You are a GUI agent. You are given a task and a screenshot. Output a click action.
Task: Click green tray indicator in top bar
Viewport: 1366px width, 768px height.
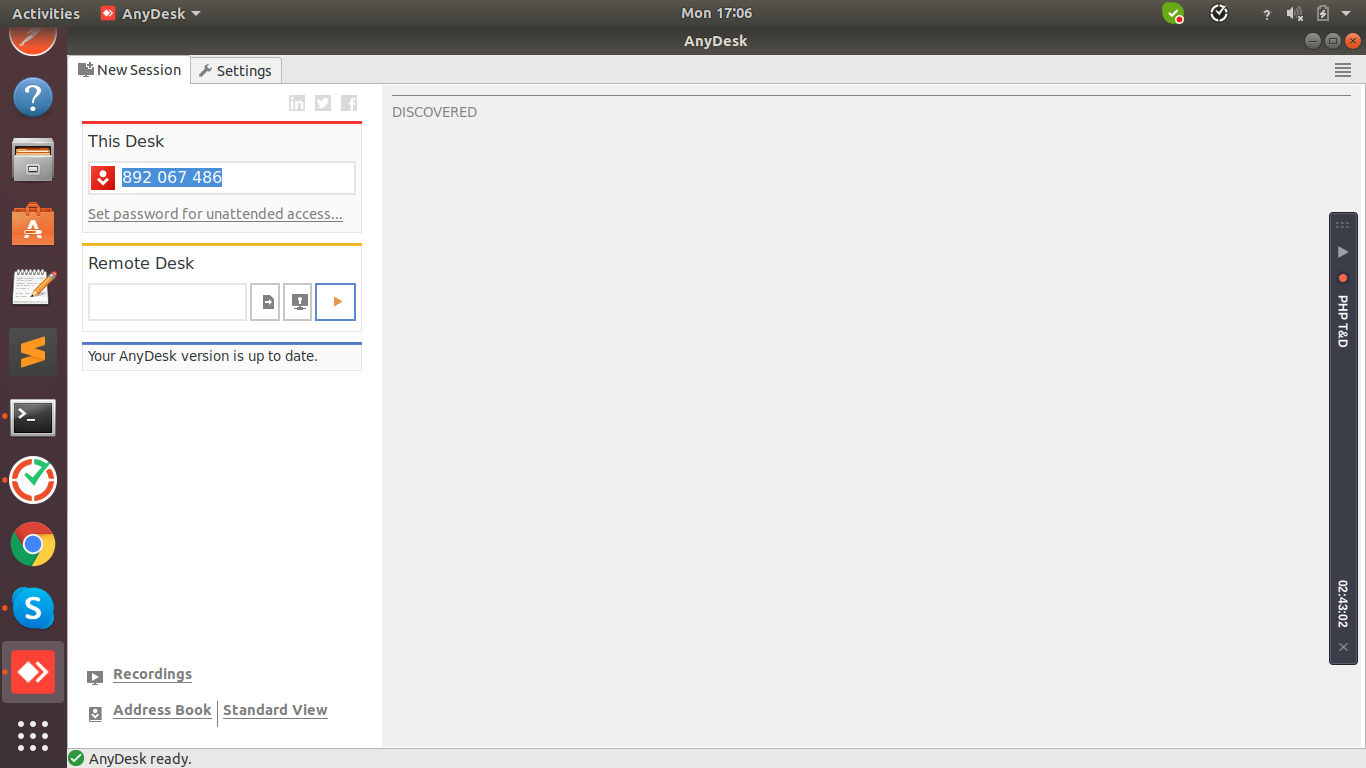pos(1173,13)
